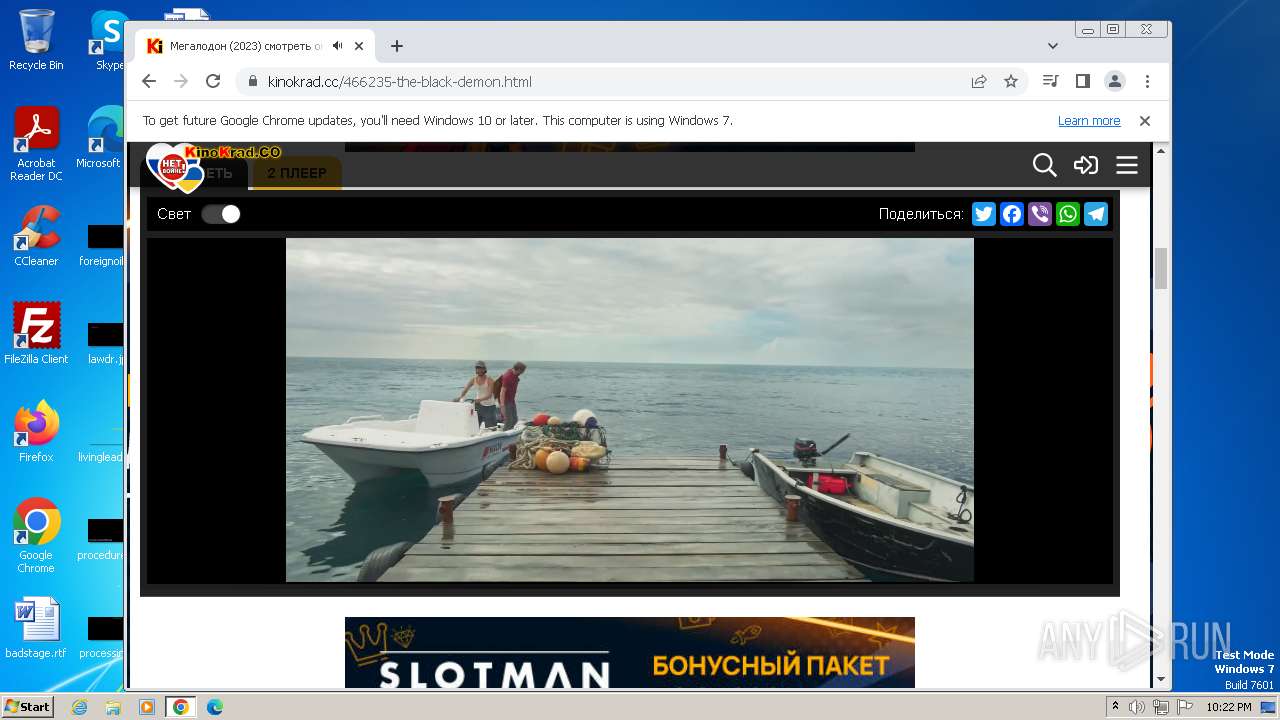This screenshot has width=1280, height=720.
Task: Mute the tab via speaker icon
Action: coord(338,46)
